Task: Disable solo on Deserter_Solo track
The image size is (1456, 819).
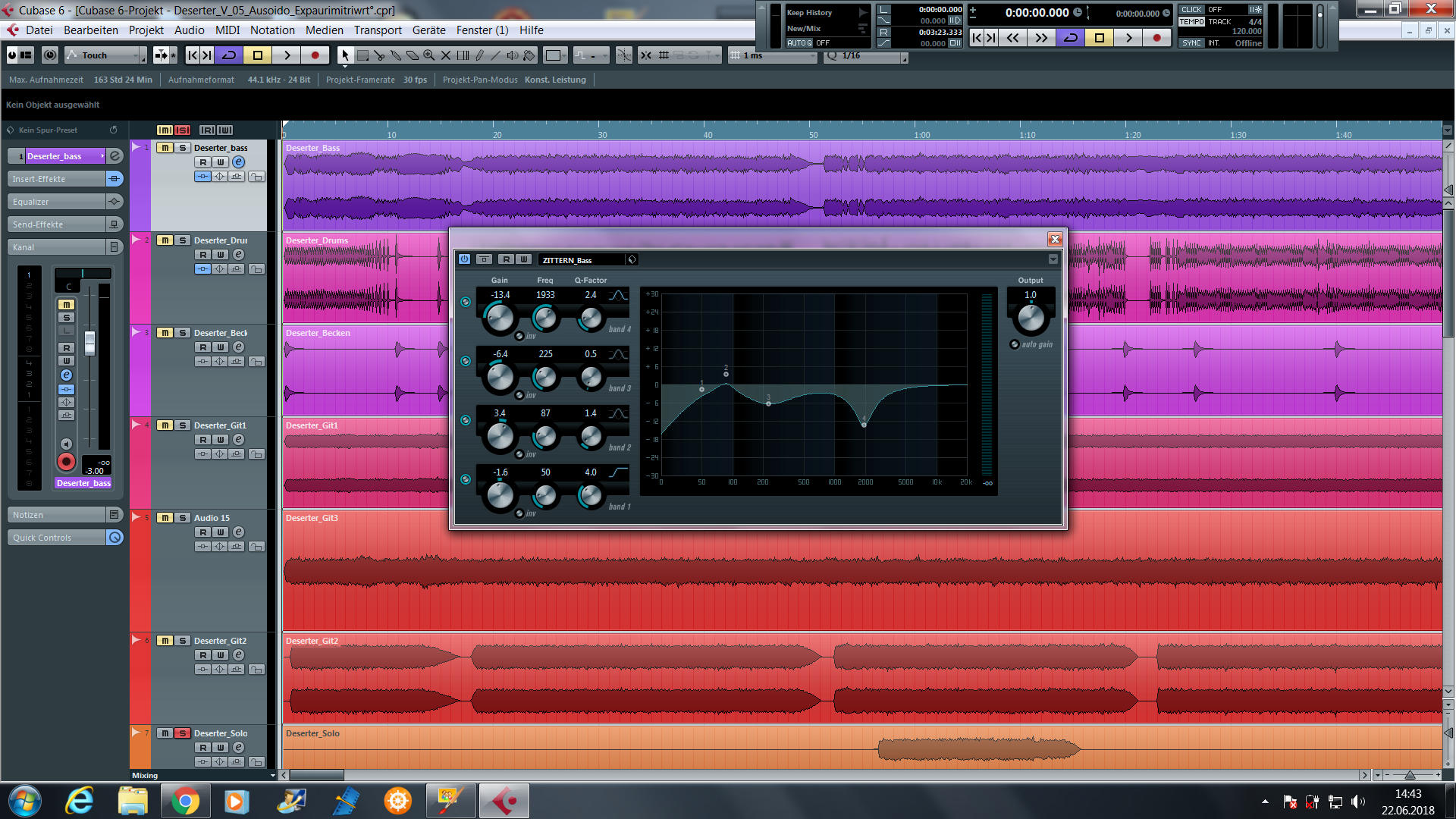Action: click(182, 733)
